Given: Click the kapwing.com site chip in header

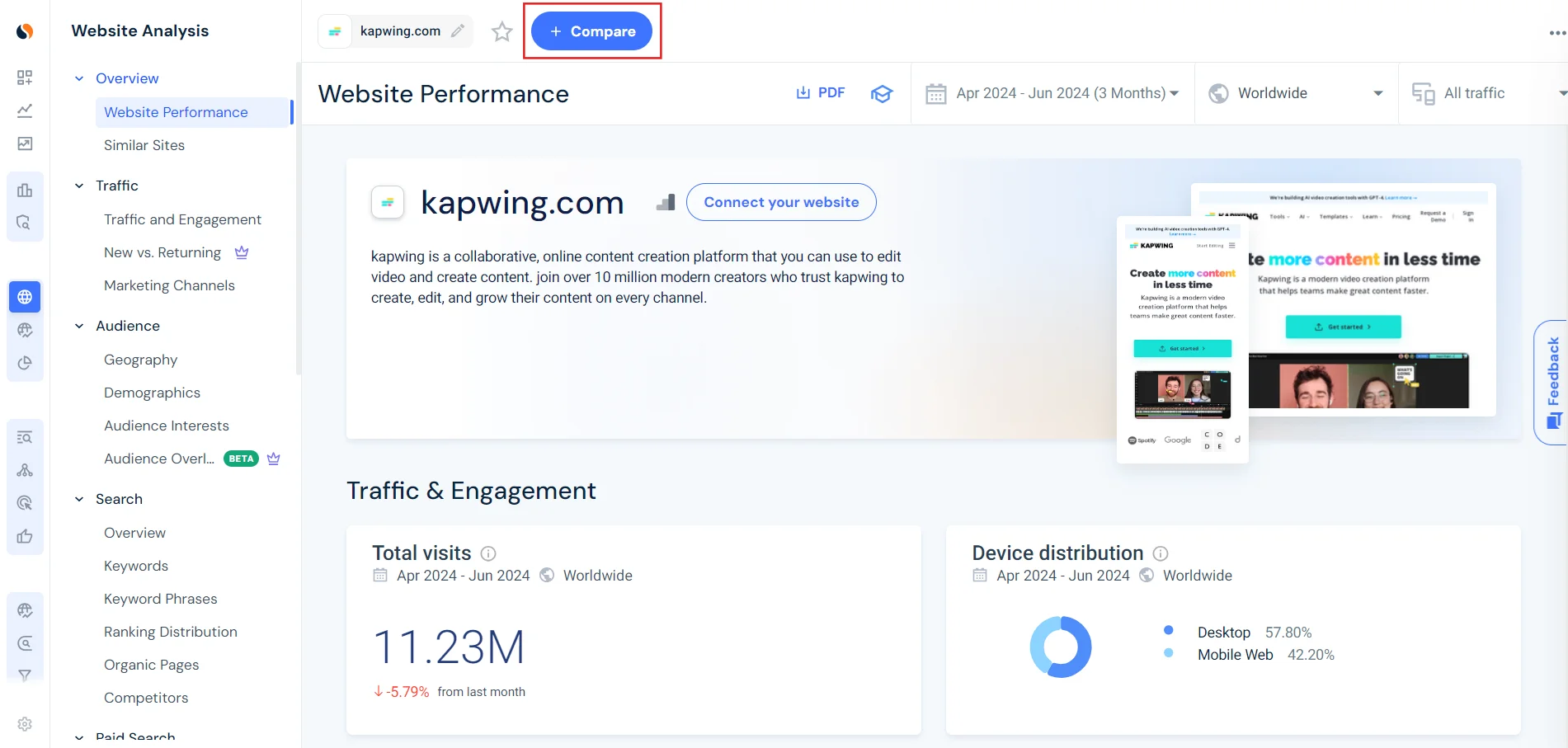Looking at the screenshot, I should click(396, 31).
